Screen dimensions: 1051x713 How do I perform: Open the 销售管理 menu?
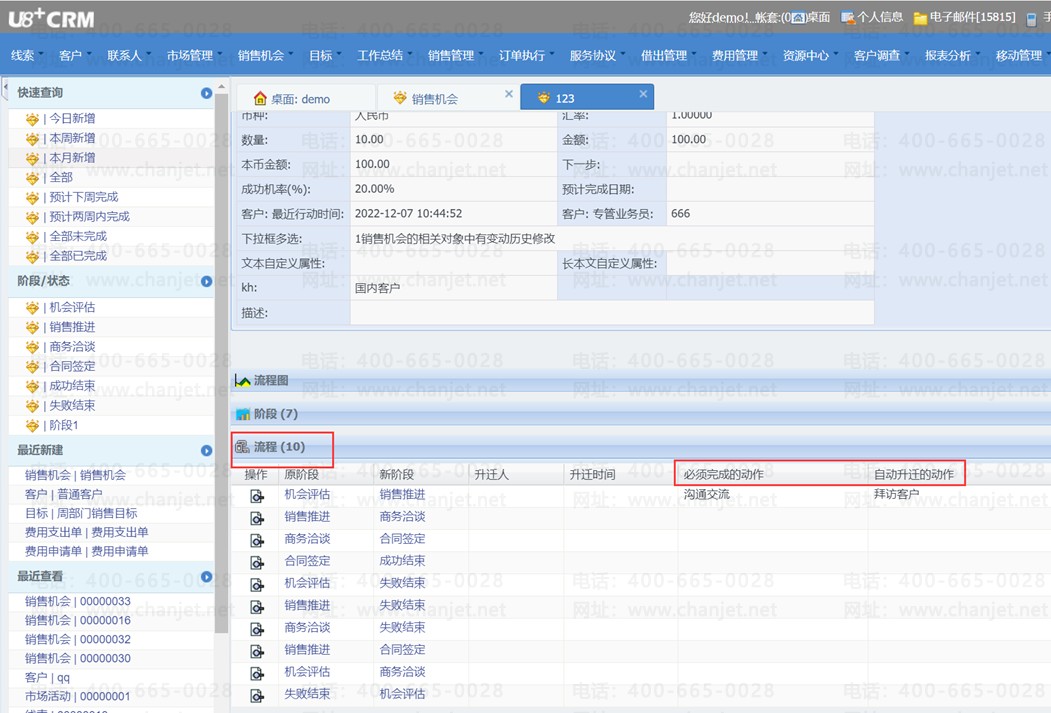[451, 56]
